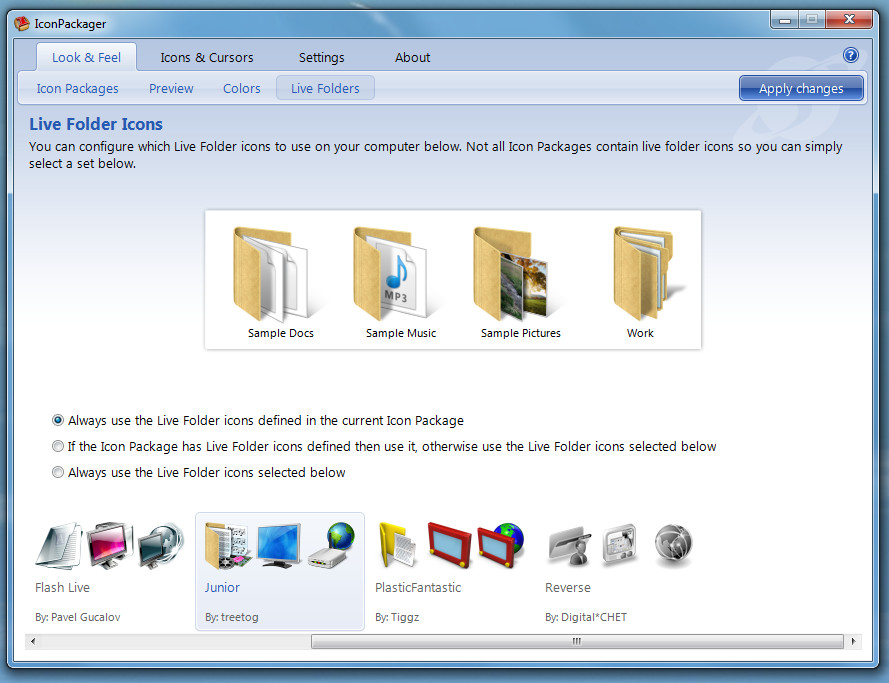Click the horizontal scrollbar left arrow
Viewport: 889px width, 683px height.
33,641
